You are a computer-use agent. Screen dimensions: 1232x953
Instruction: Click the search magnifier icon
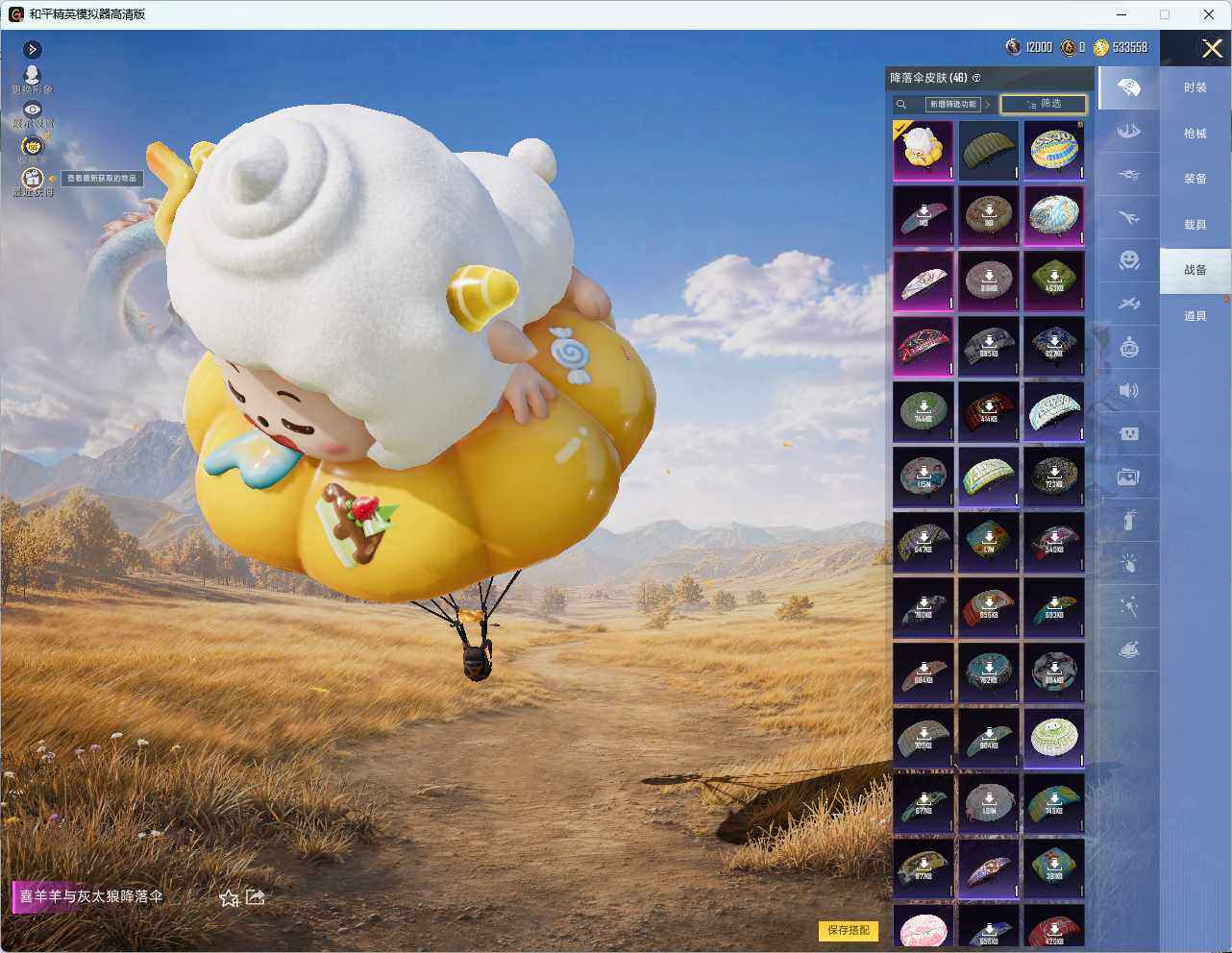901,104
